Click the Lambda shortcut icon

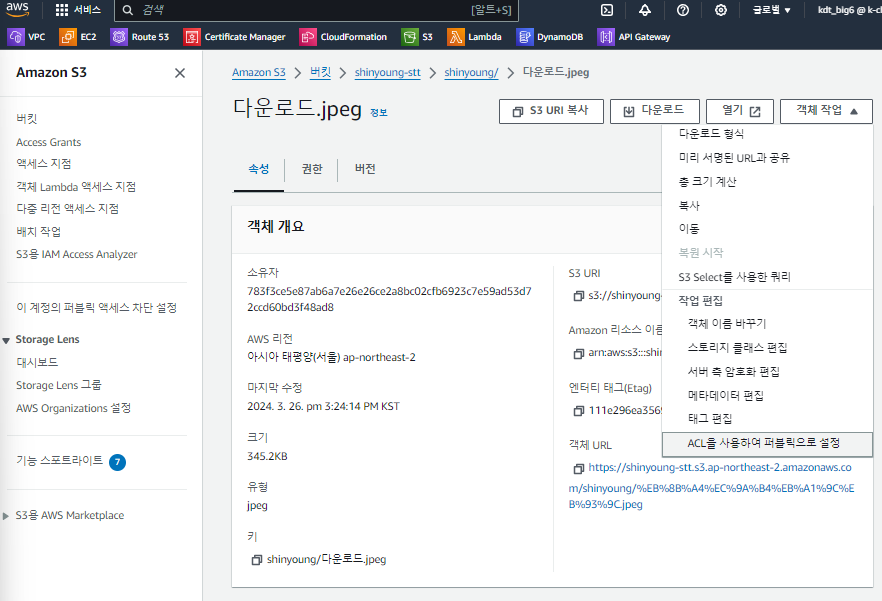tap(456, 37)
